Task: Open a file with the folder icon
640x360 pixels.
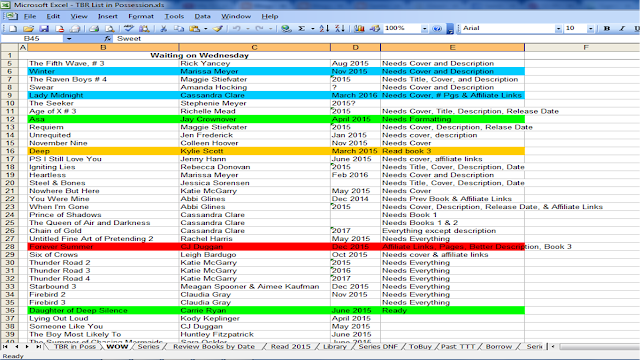Action: pyautogui.click(x=28, y=29)
